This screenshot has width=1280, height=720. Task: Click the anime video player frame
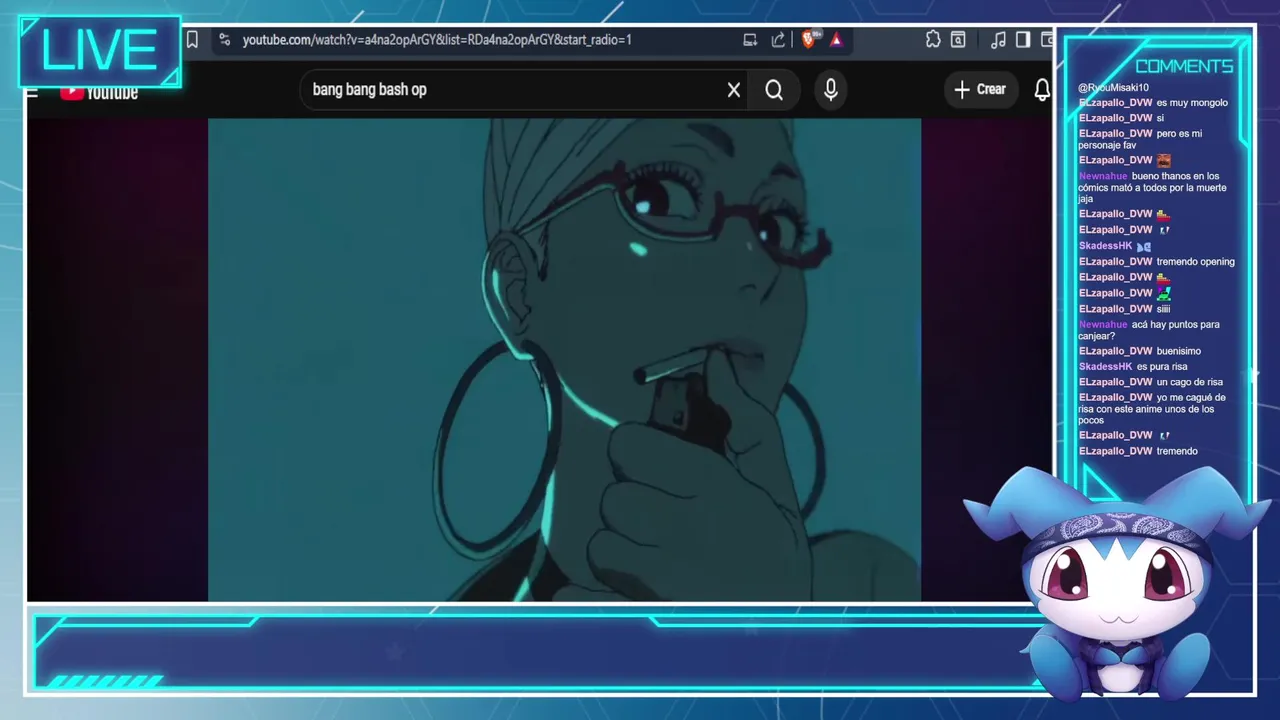[564, 360]
